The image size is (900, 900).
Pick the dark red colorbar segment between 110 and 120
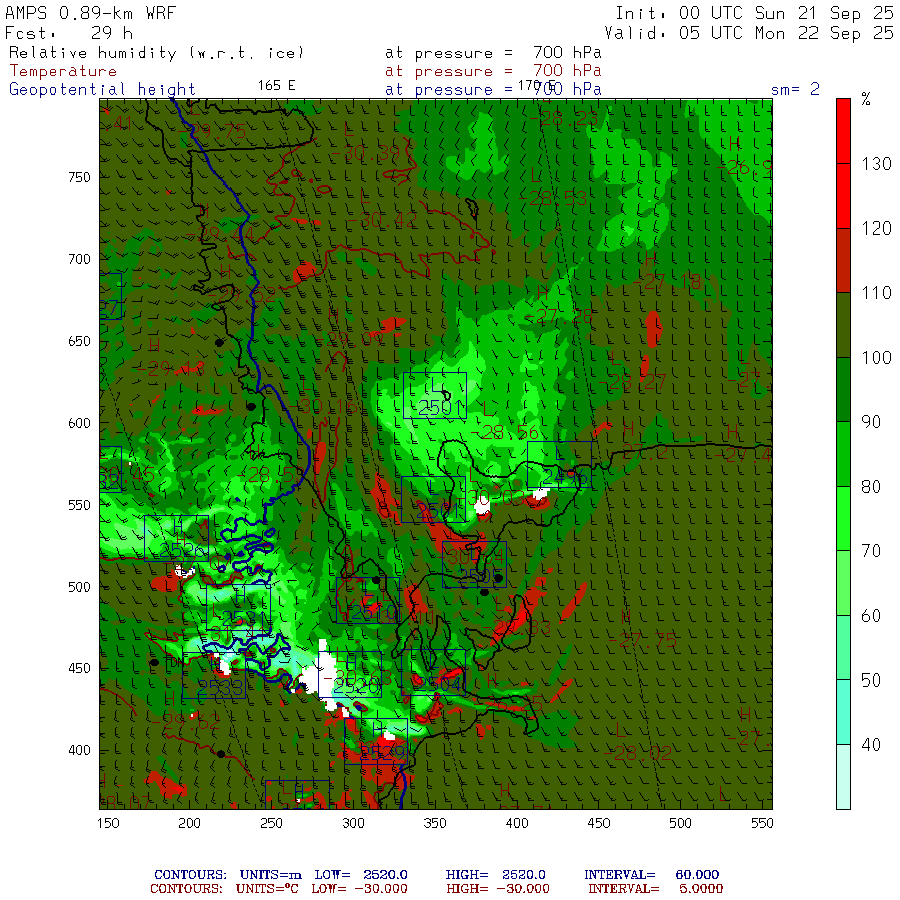pyautogui.click(x=843, y=261)
